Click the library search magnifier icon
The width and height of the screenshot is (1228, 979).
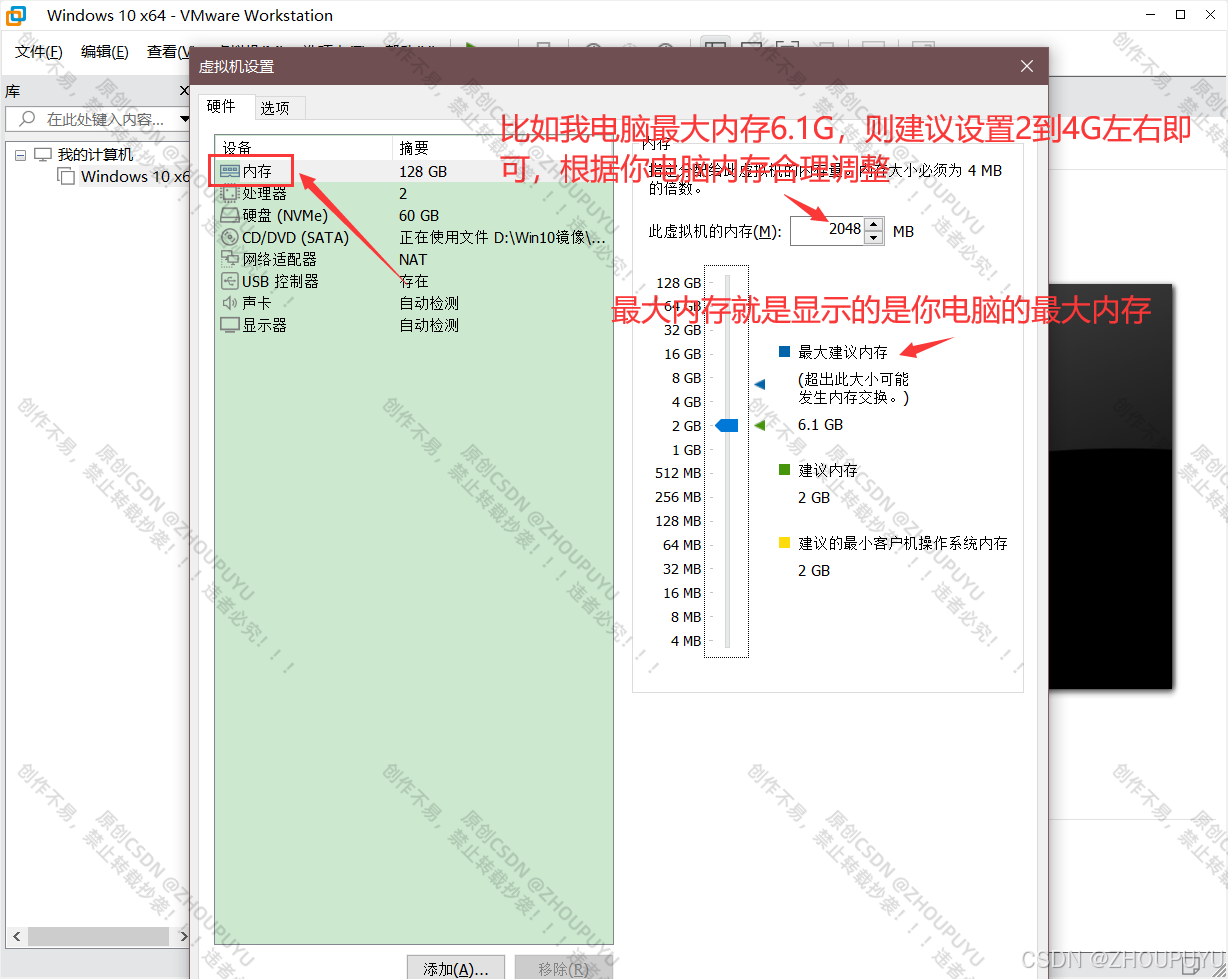(x=27, y=119)
